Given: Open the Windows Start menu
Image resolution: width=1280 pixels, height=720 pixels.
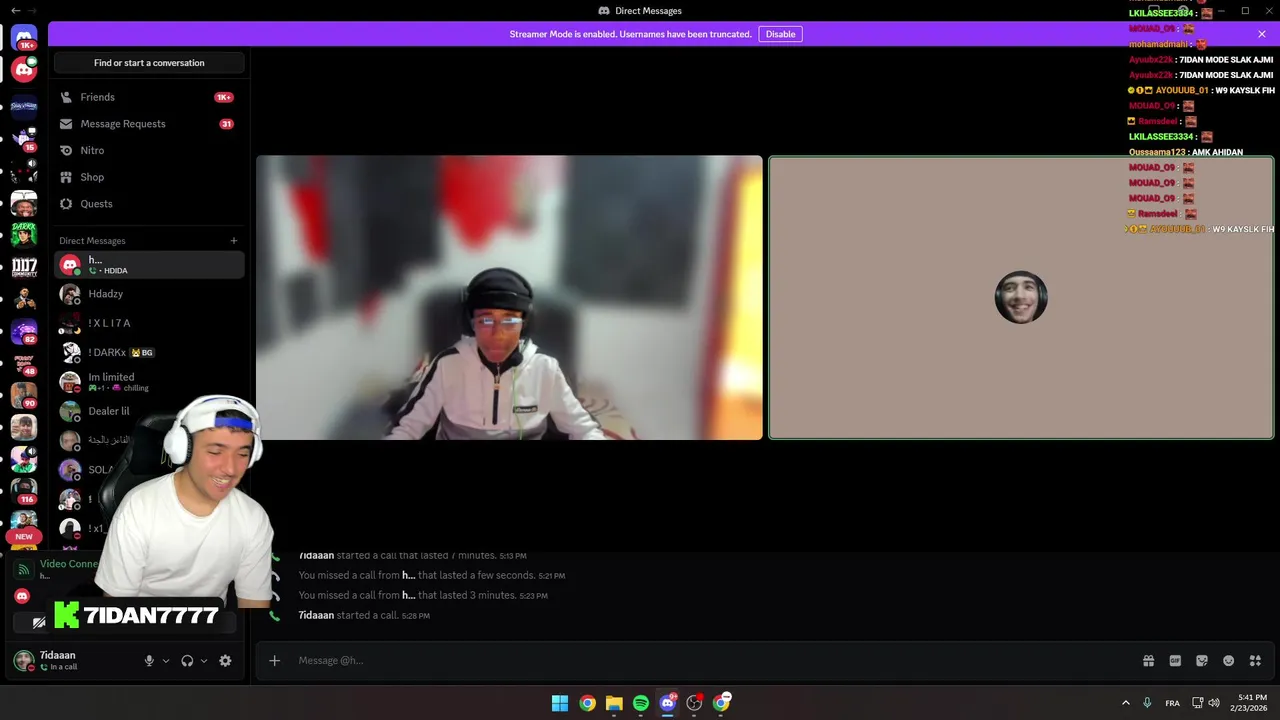Looking at the screenshot, I should tap(560, 703).
